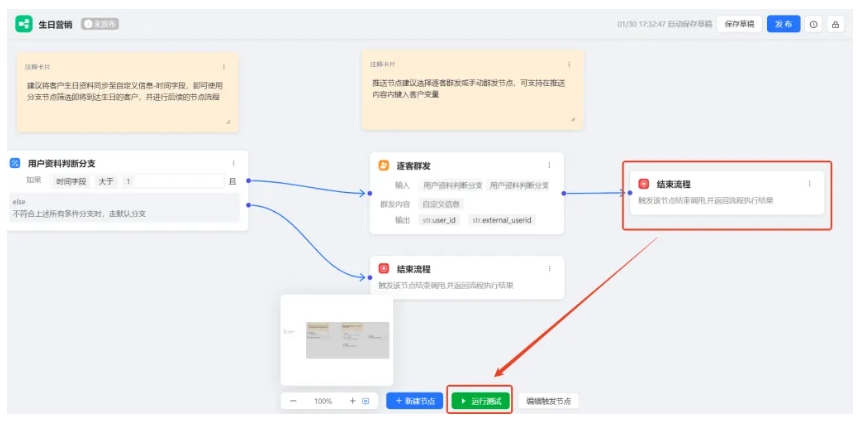Screen dimensions: 862x425
Task: Click the 用户资料判断分支 node icon
Action: [15, 163]
